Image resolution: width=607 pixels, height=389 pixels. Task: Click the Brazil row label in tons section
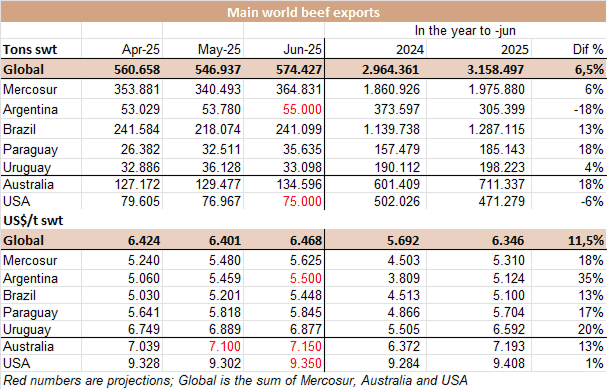pyautogui.click(x=19, y=129)
